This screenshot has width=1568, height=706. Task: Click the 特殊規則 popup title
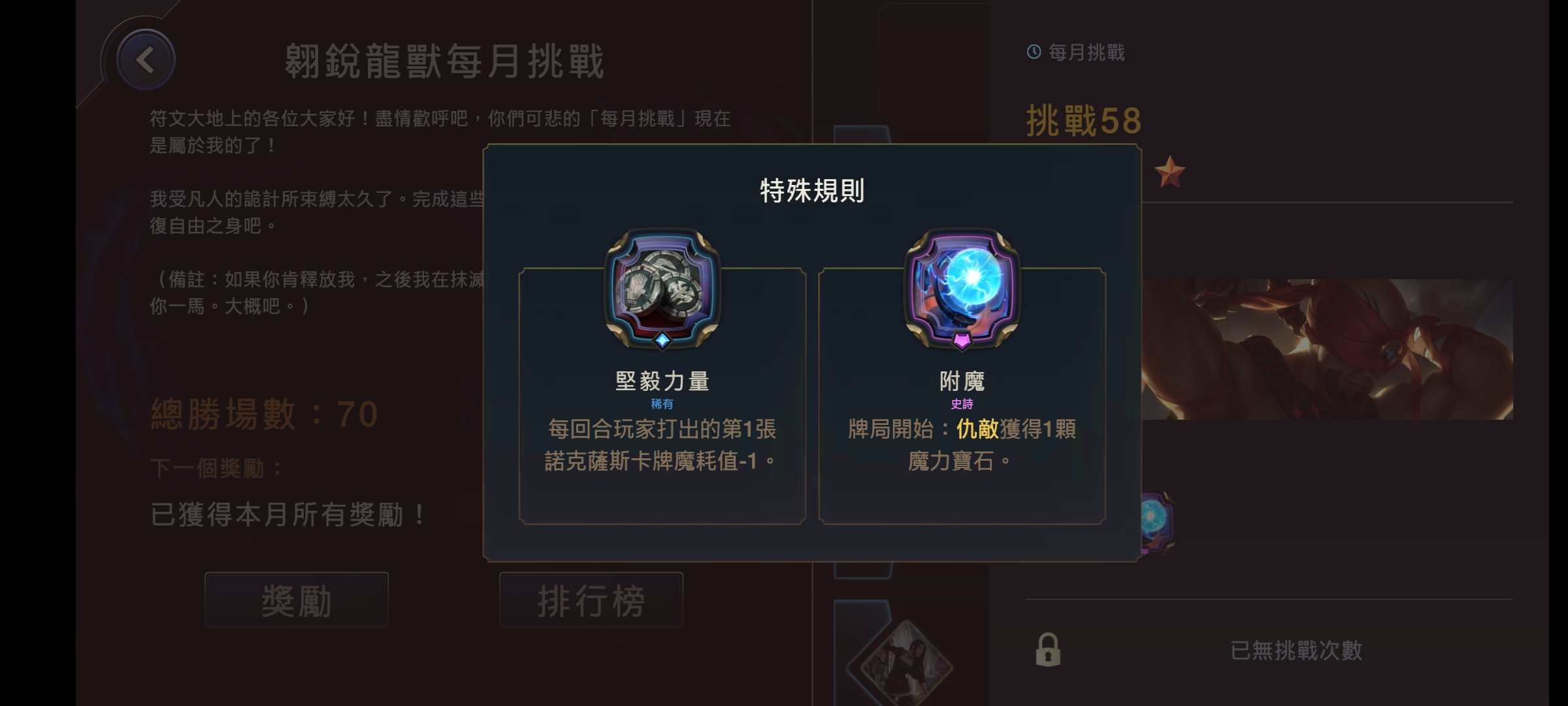(x=812, y=191)
